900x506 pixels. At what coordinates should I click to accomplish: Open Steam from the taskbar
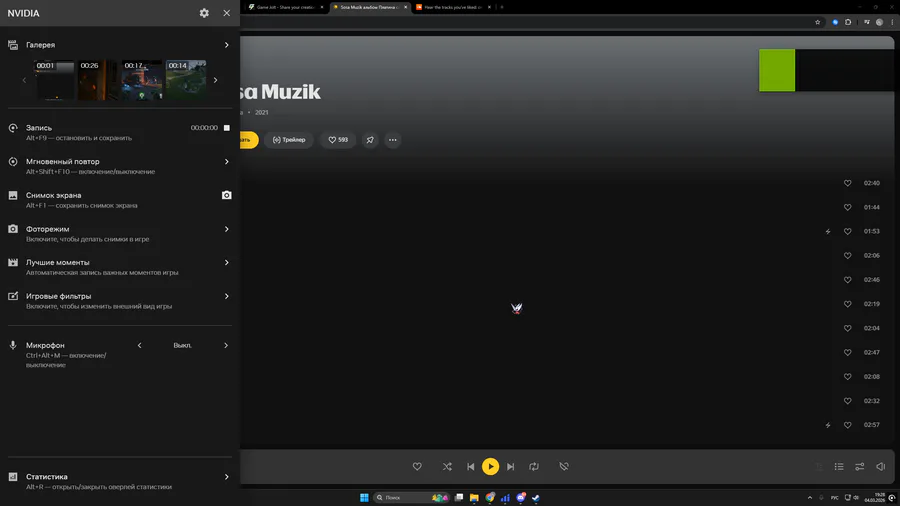[x=536, y=497]
